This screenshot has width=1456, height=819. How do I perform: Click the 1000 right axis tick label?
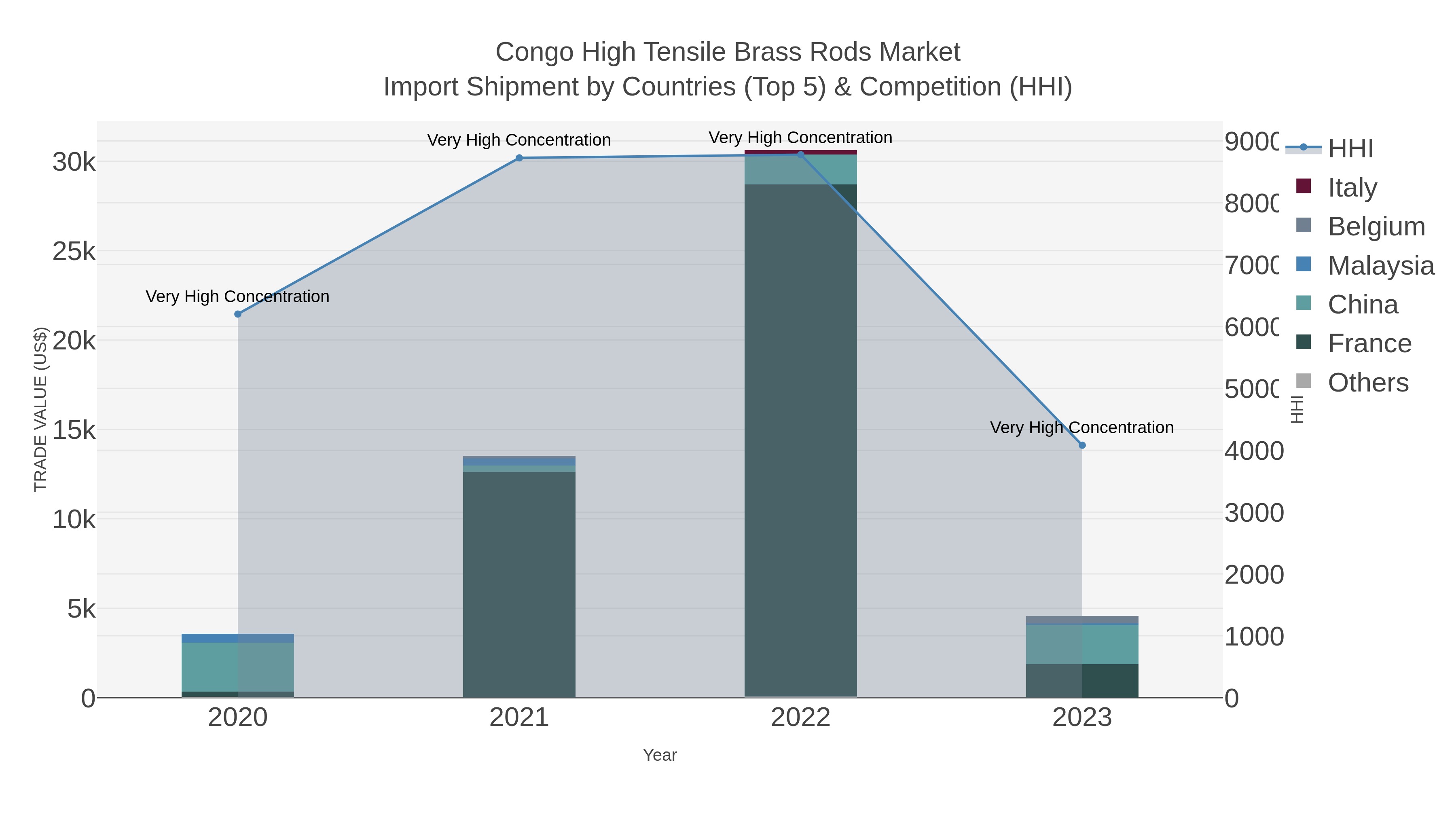point(1254,637)
